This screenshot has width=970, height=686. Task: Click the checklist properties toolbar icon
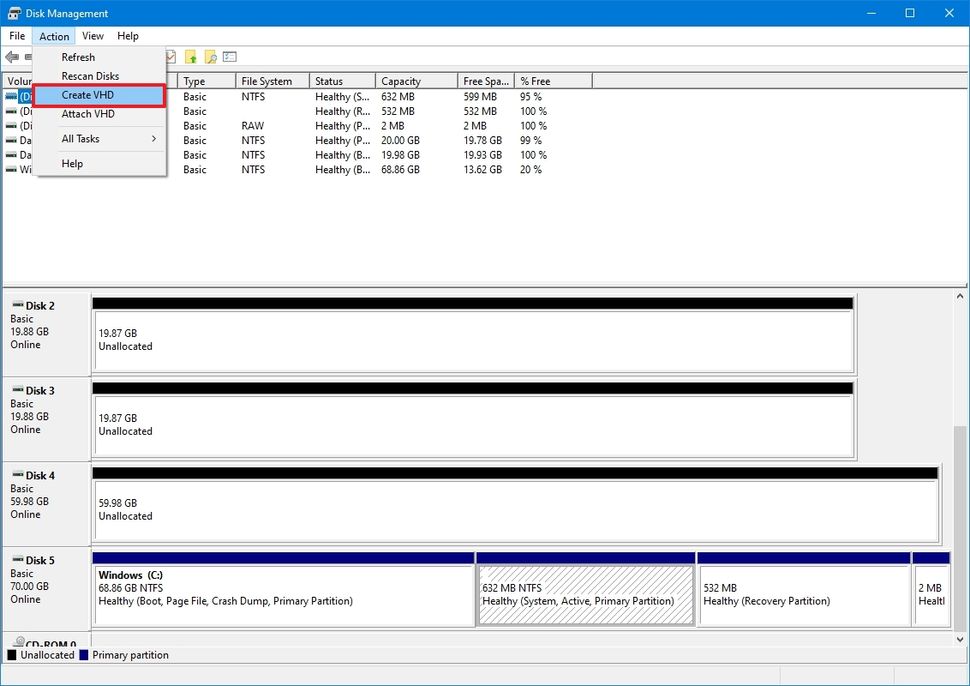(x=230, y=57)
